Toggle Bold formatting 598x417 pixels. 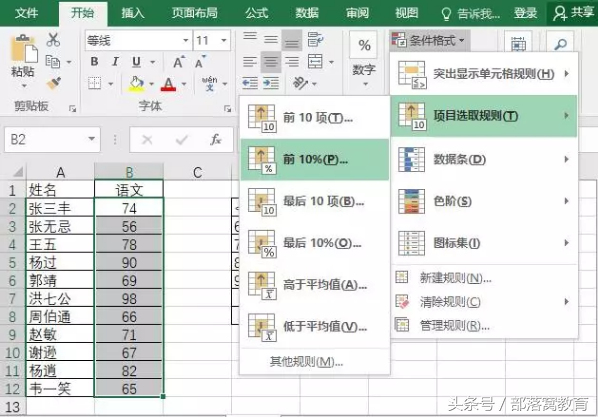pos(94,62)
